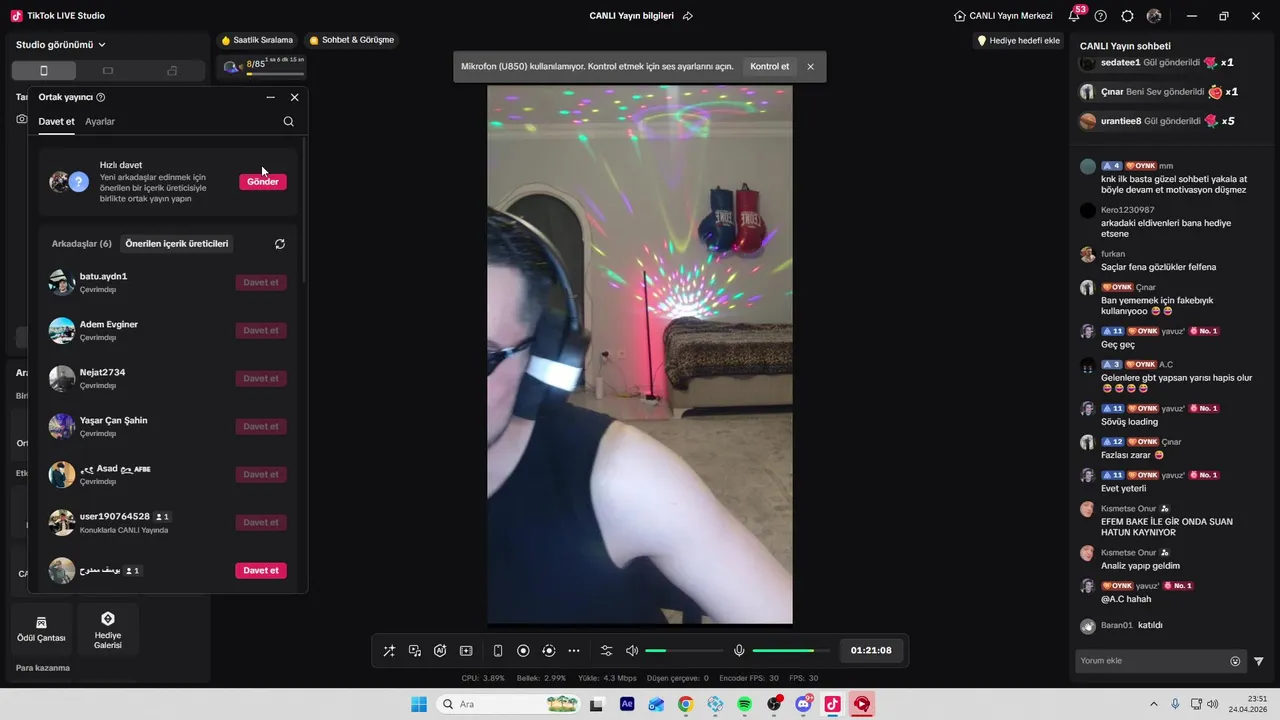Click Hediye hedefi ekle button
Screen dimensions: 1280x720
(1018, 40)
